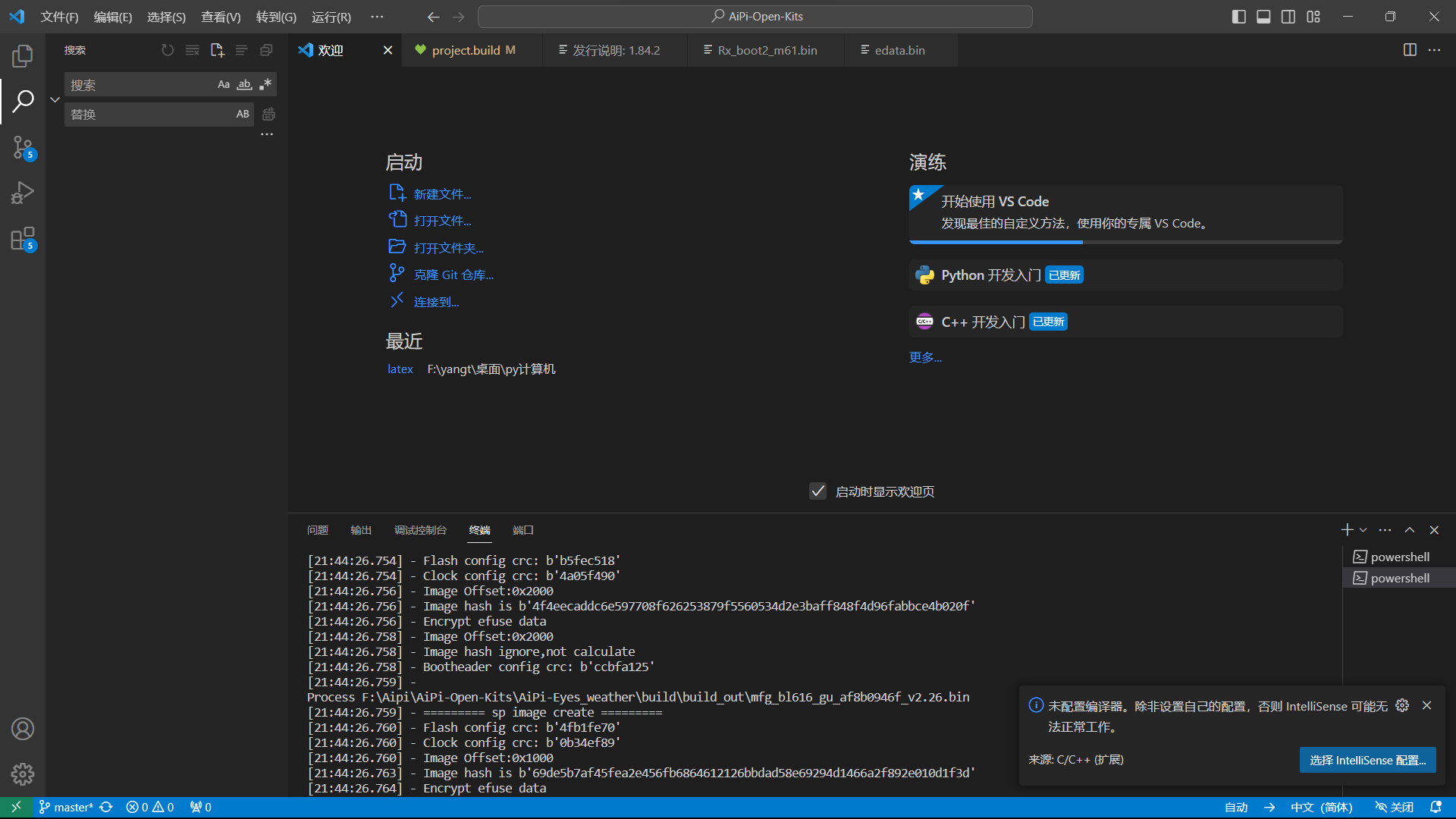
Task: Close the terminal panel
Action: pos(1434,530)
